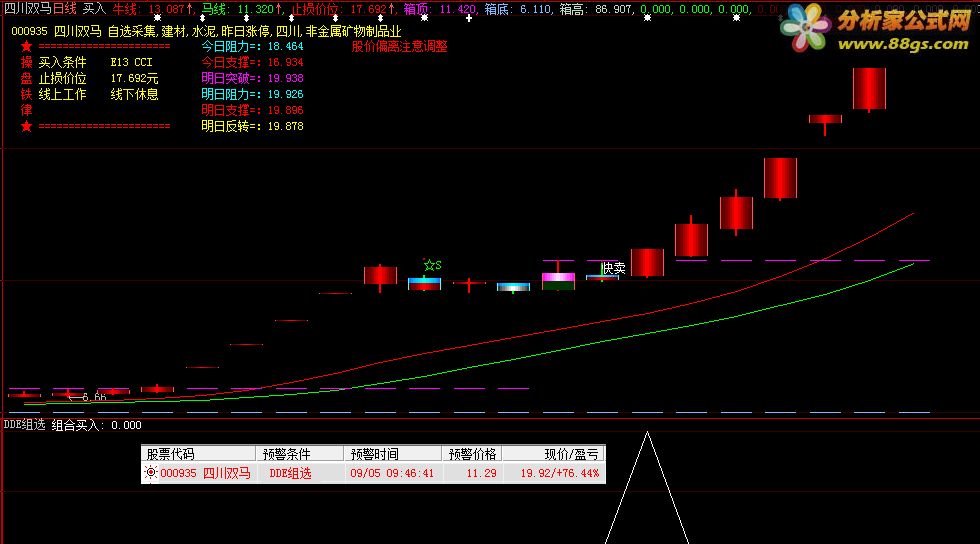Click the sector tags line starting 自选采集
Image resolution: width=980 pixels, height=544 pixels.
tap(254, 31)
